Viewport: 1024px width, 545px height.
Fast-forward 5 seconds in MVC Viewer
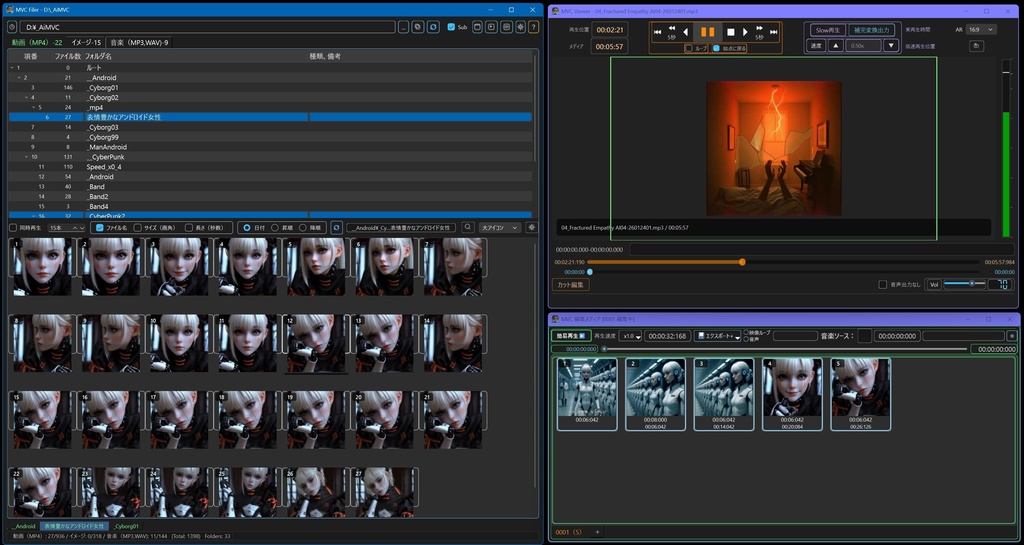click(x=759, y=33)
